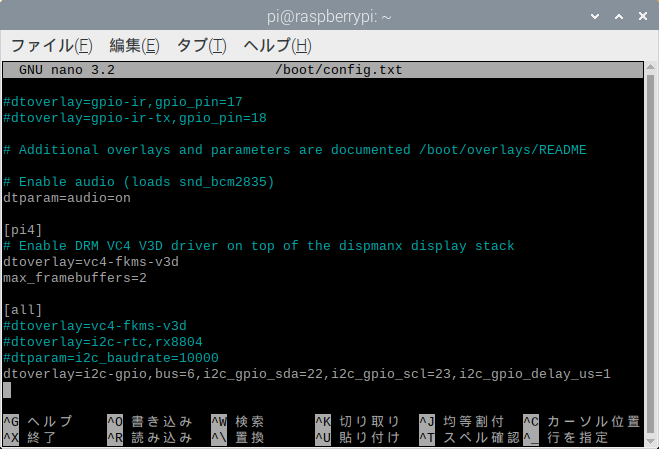Click the 'dtparam=audio=on' line
The width and height of the screenshot is (659, 449).
[x=67, y=198]
